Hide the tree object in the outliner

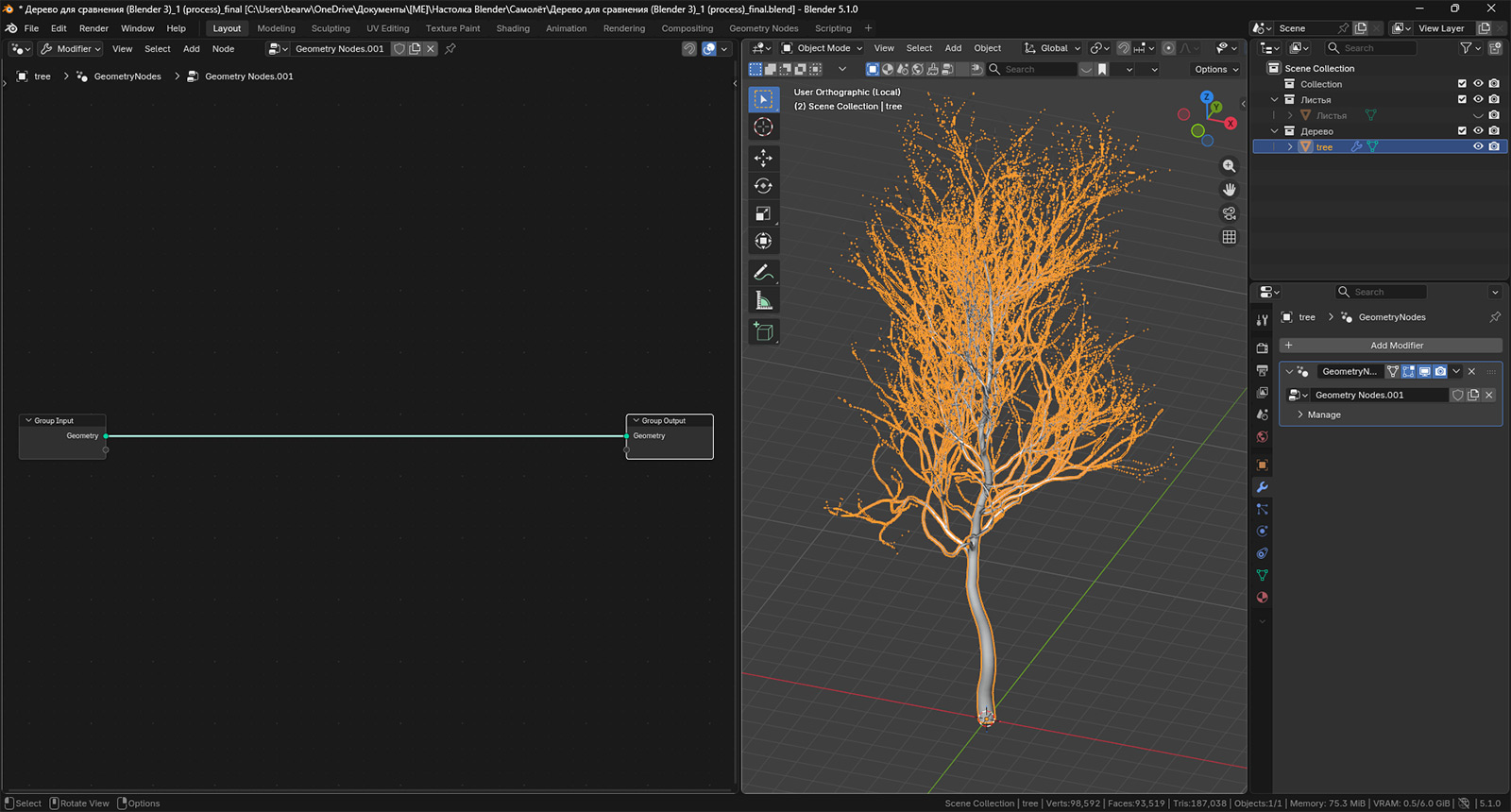click(1478, 146)
